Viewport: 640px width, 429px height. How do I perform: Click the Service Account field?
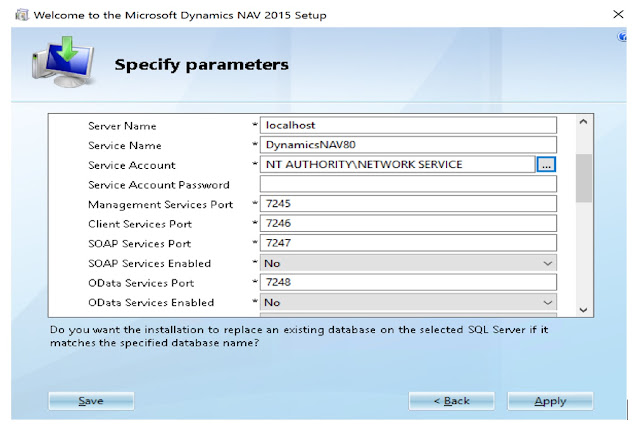[x=398, y=164]
